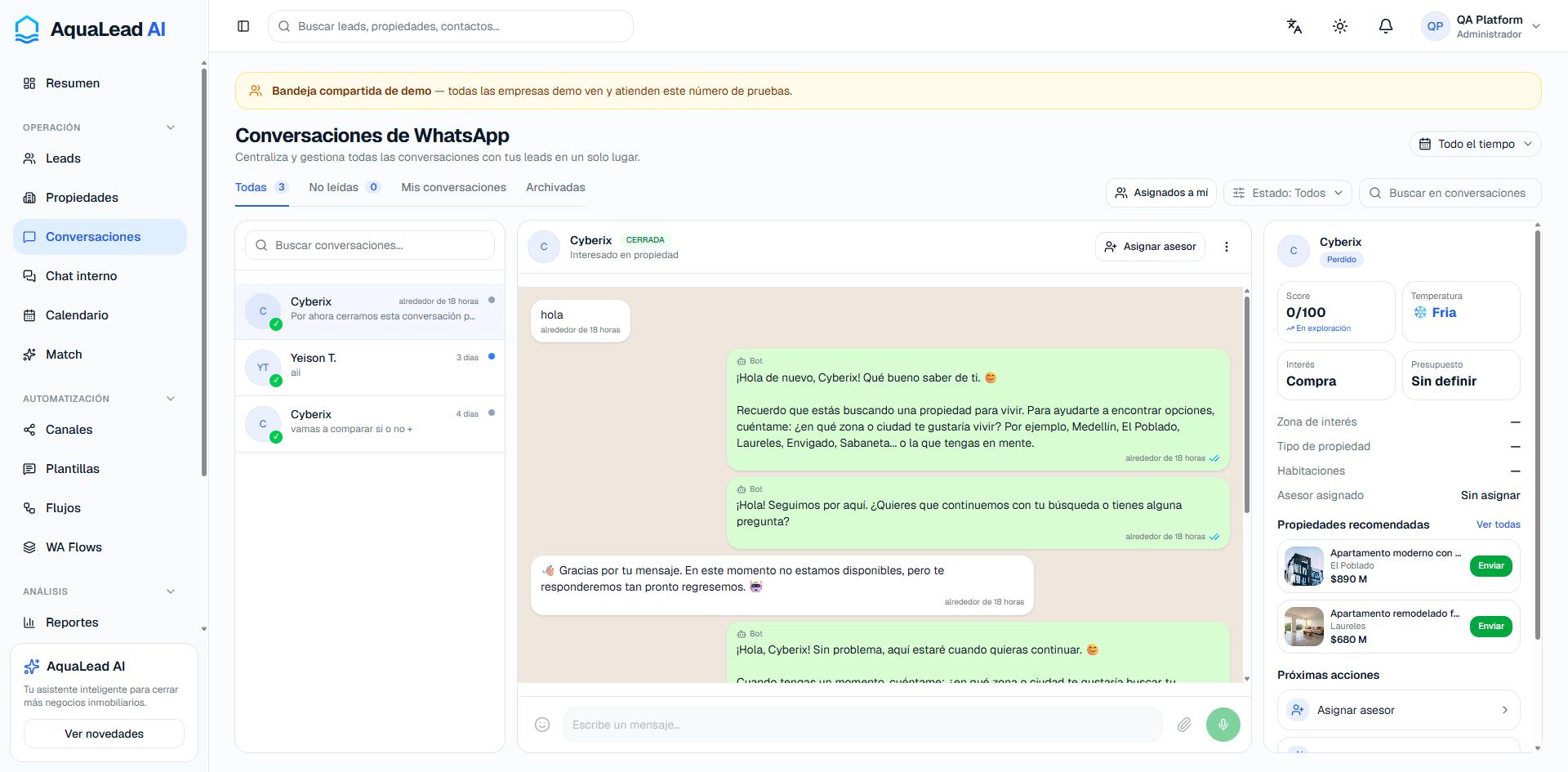
Task: Send the Apartamento moderno property
Action: coord(1491,566)
